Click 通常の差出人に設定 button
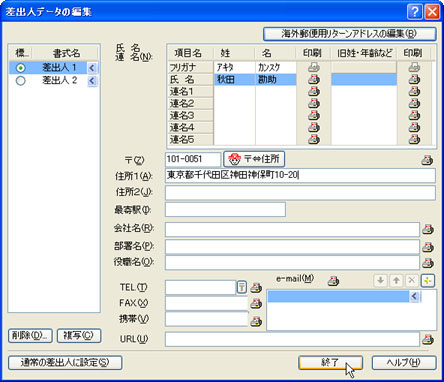 pyautogui.click(x=65, y=363)
